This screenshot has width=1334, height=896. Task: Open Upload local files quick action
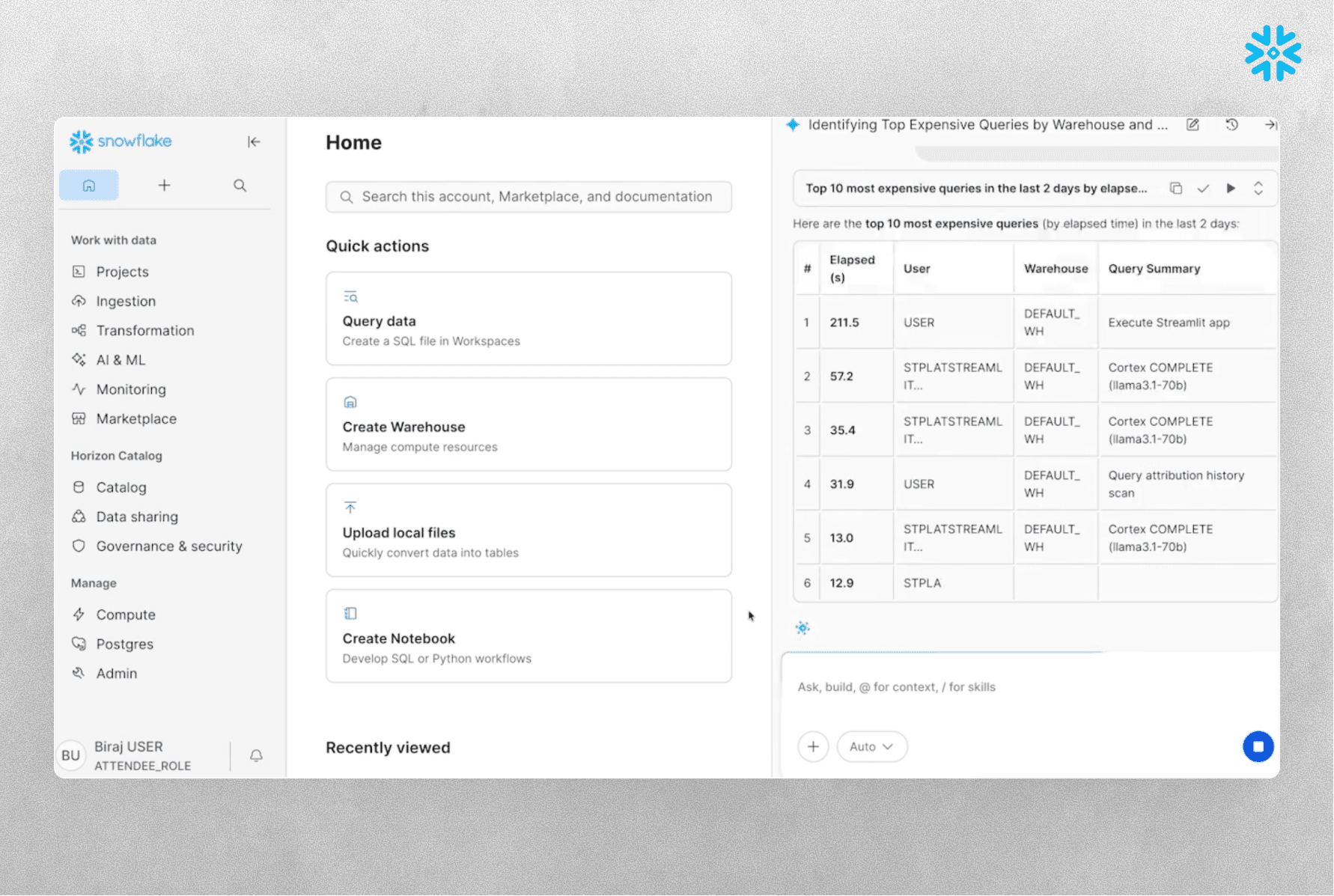529,530
